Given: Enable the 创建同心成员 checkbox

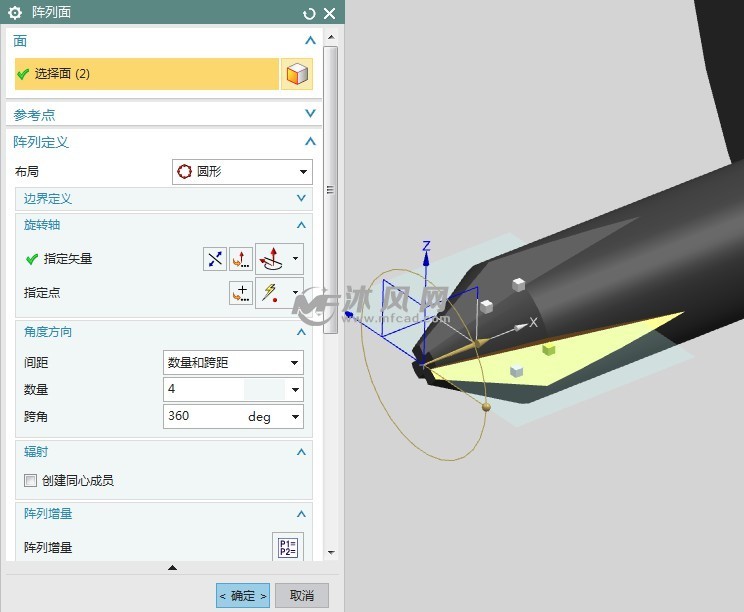Looking at the screenshot, I should click(30, 481).
